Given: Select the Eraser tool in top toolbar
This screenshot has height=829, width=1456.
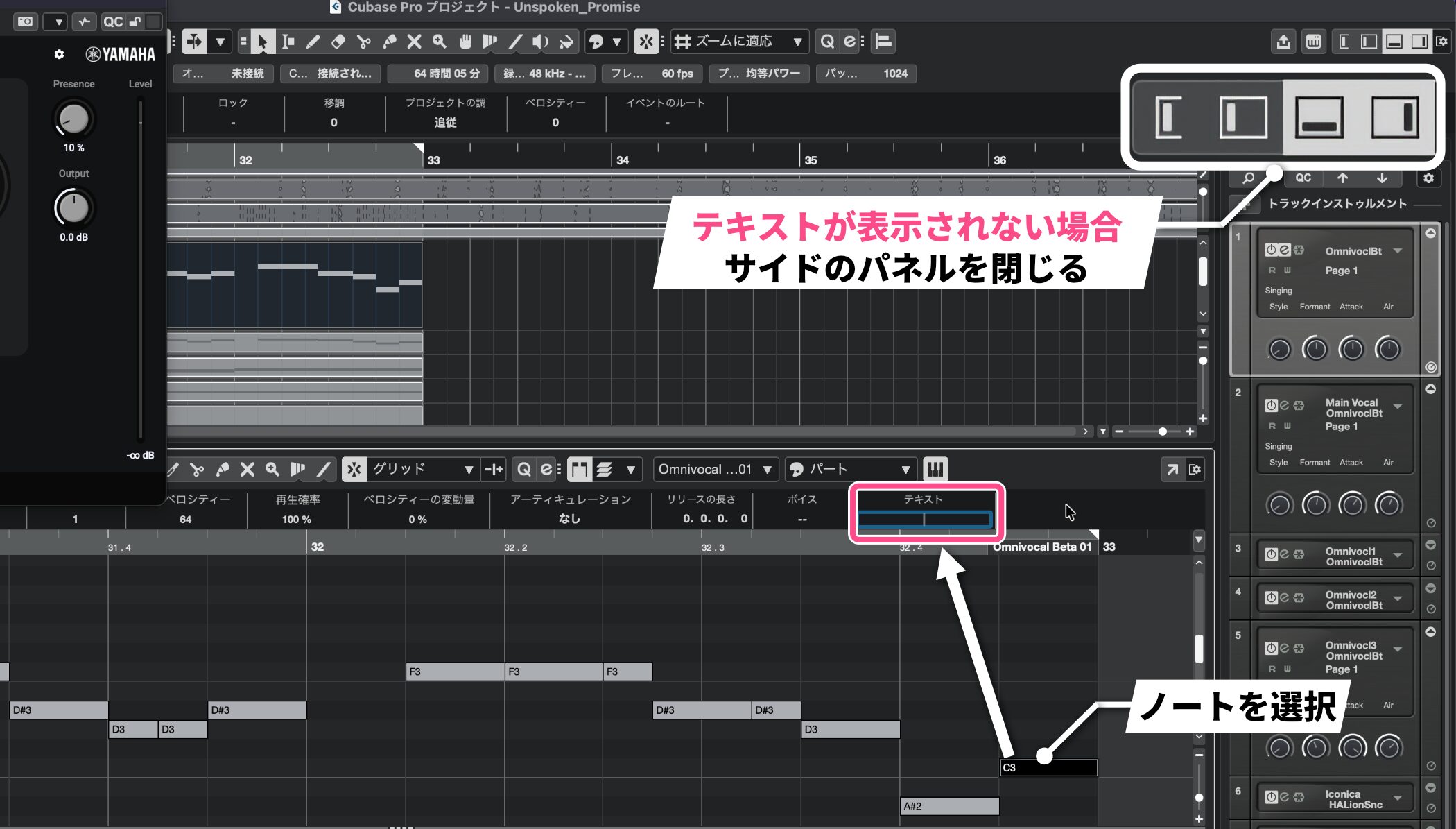Looking at the screenshot, I should click(338, 42).
